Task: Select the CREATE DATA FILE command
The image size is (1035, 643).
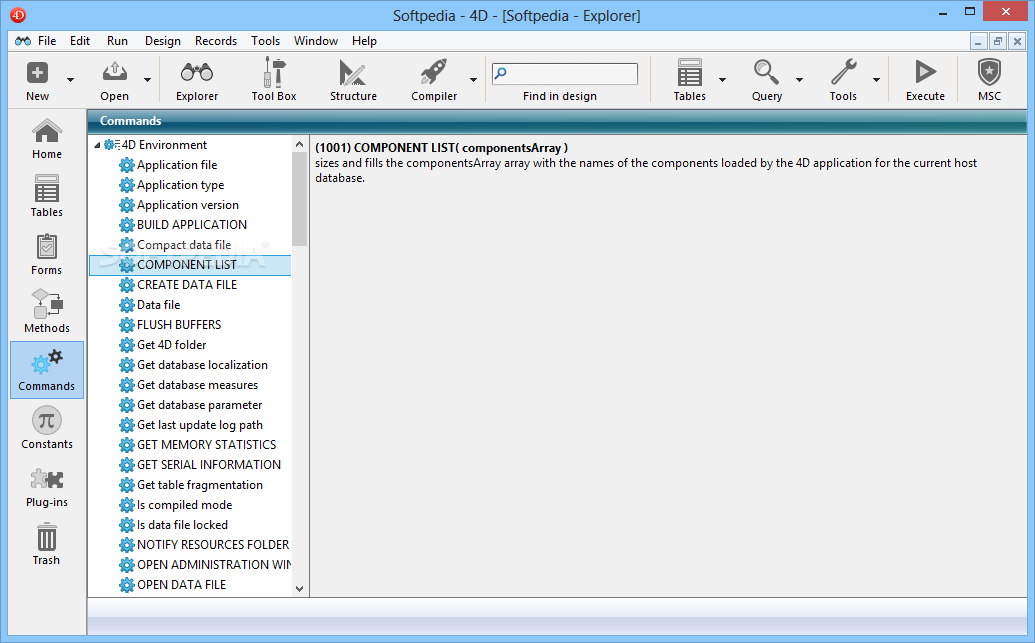Action: point(187,285)
